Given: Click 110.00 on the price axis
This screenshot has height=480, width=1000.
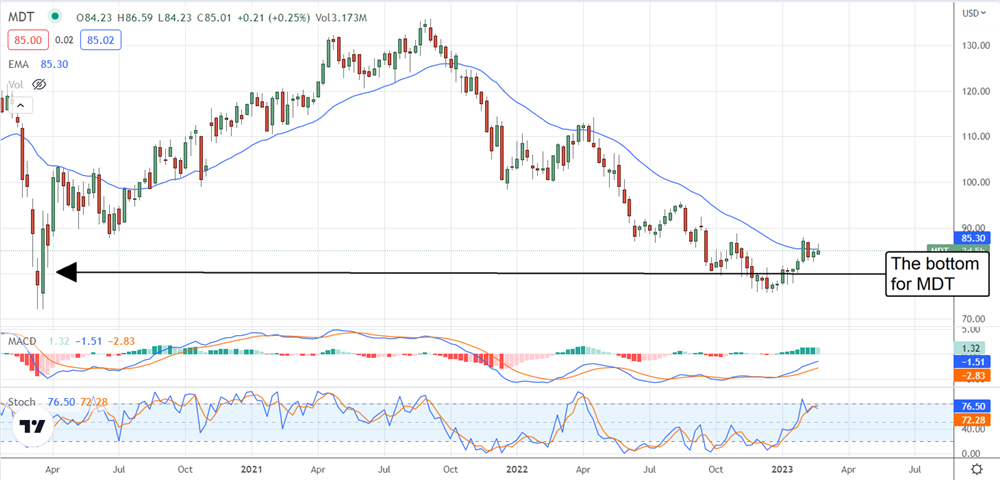Looking at the screenshot, I should click(976, 136).
